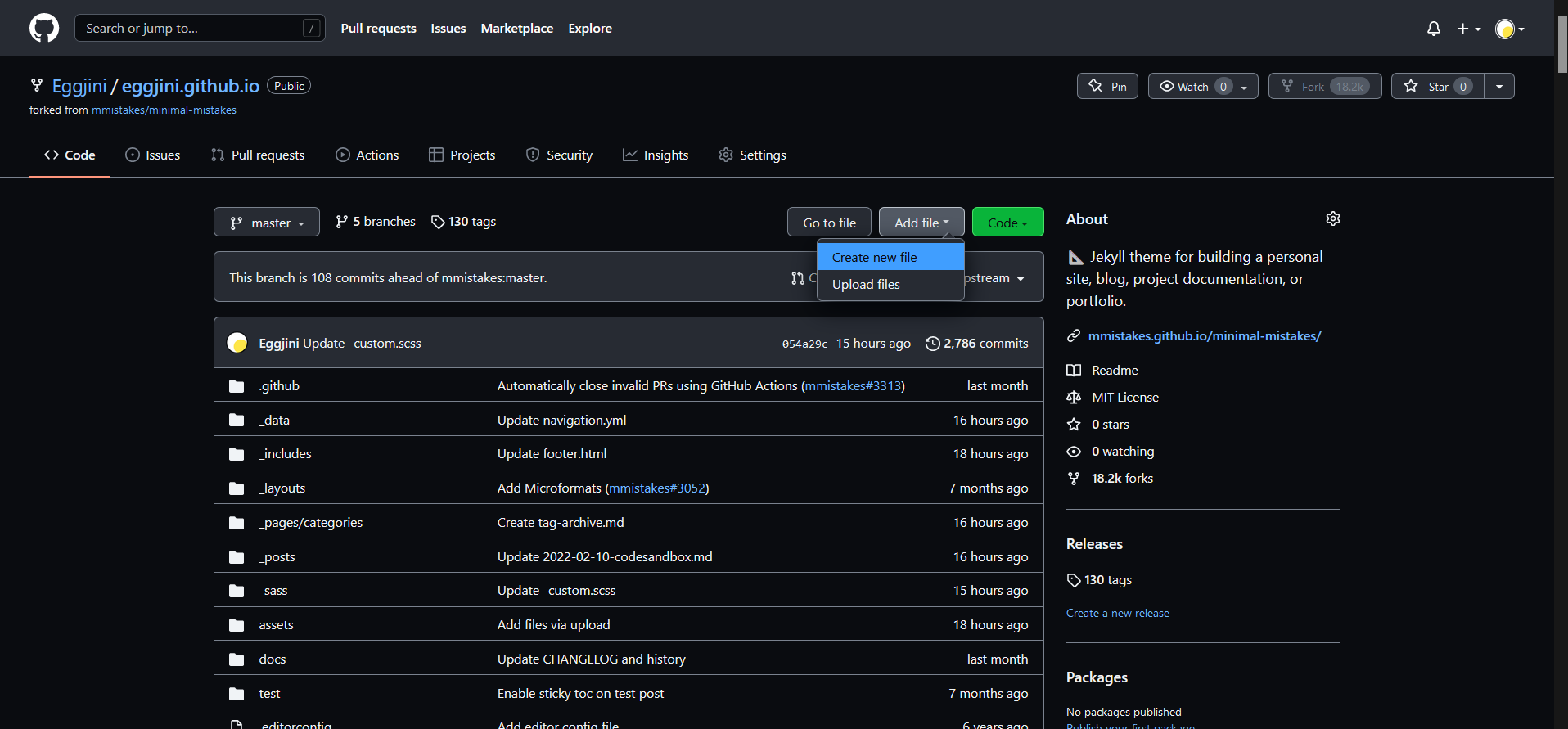Screen dimensions: 1568x729
Task: Open mmistakes/minimal-mistakes fork source link
Action: click(x=164, y=110)
